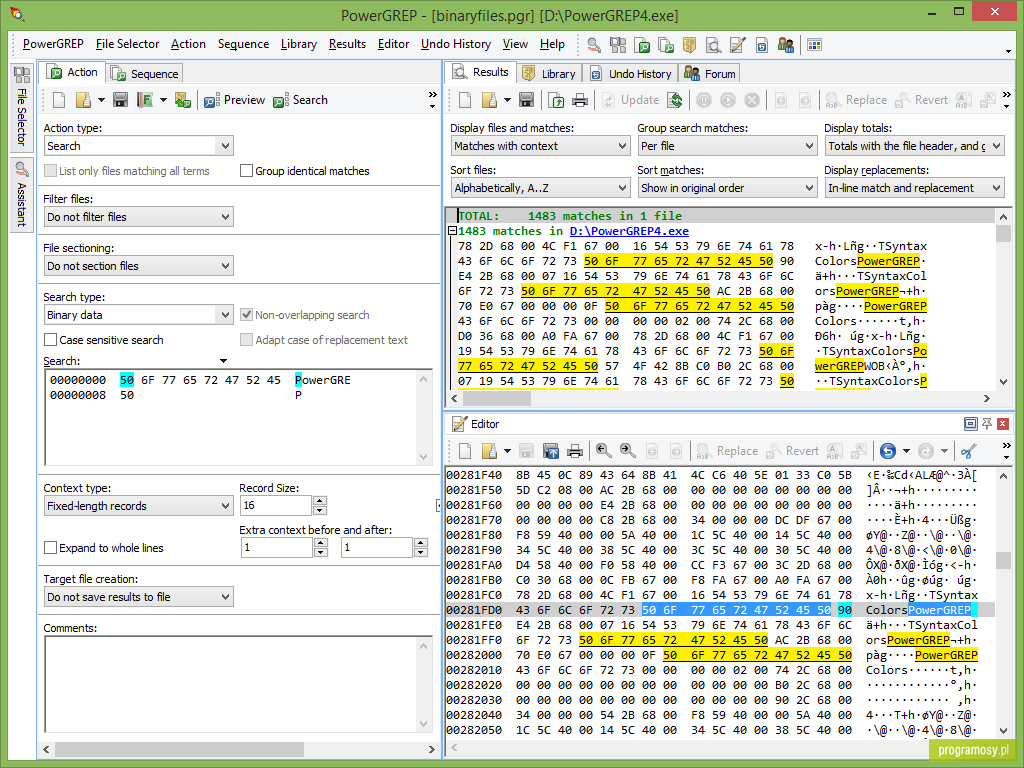The height and width of the screenshot is (768, 1024).
Task: Open the Display replacements dropdown
Action: point(914,188)
